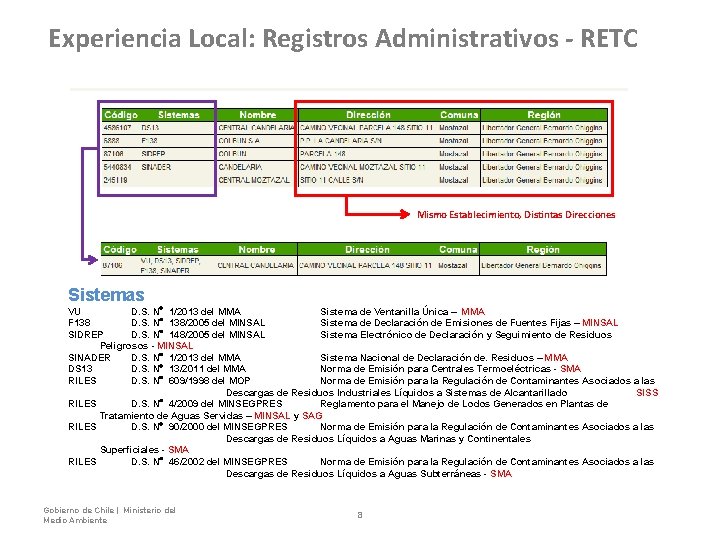
Task: Click code cell '4586107'
Action: click(x=118, y=128)
